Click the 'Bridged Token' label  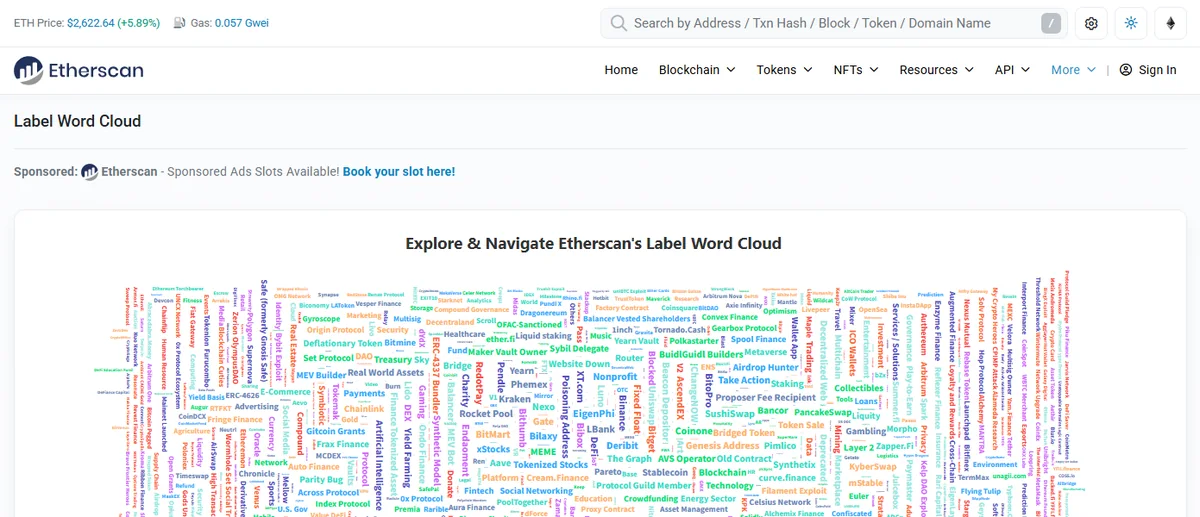[744, 433]
